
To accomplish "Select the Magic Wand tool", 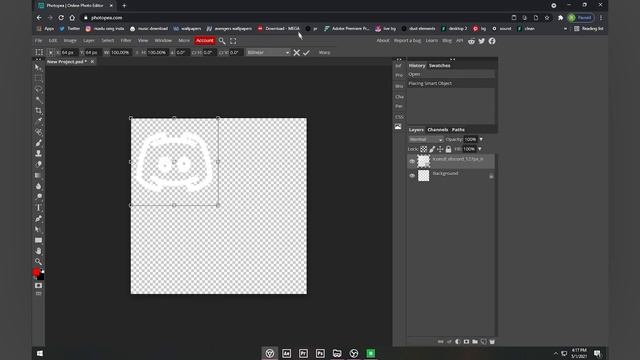I will [x=38, y=100].
